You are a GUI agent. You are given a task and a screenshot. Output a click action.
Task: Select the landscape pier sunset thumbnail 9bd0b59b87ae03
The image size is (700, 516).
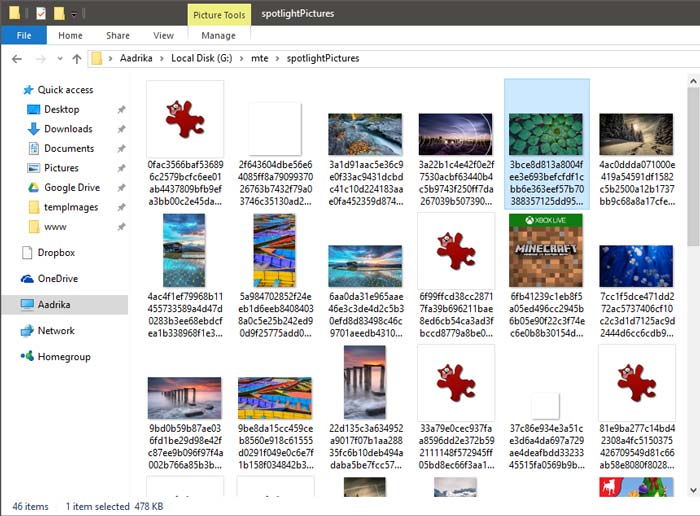pos(185,424)
